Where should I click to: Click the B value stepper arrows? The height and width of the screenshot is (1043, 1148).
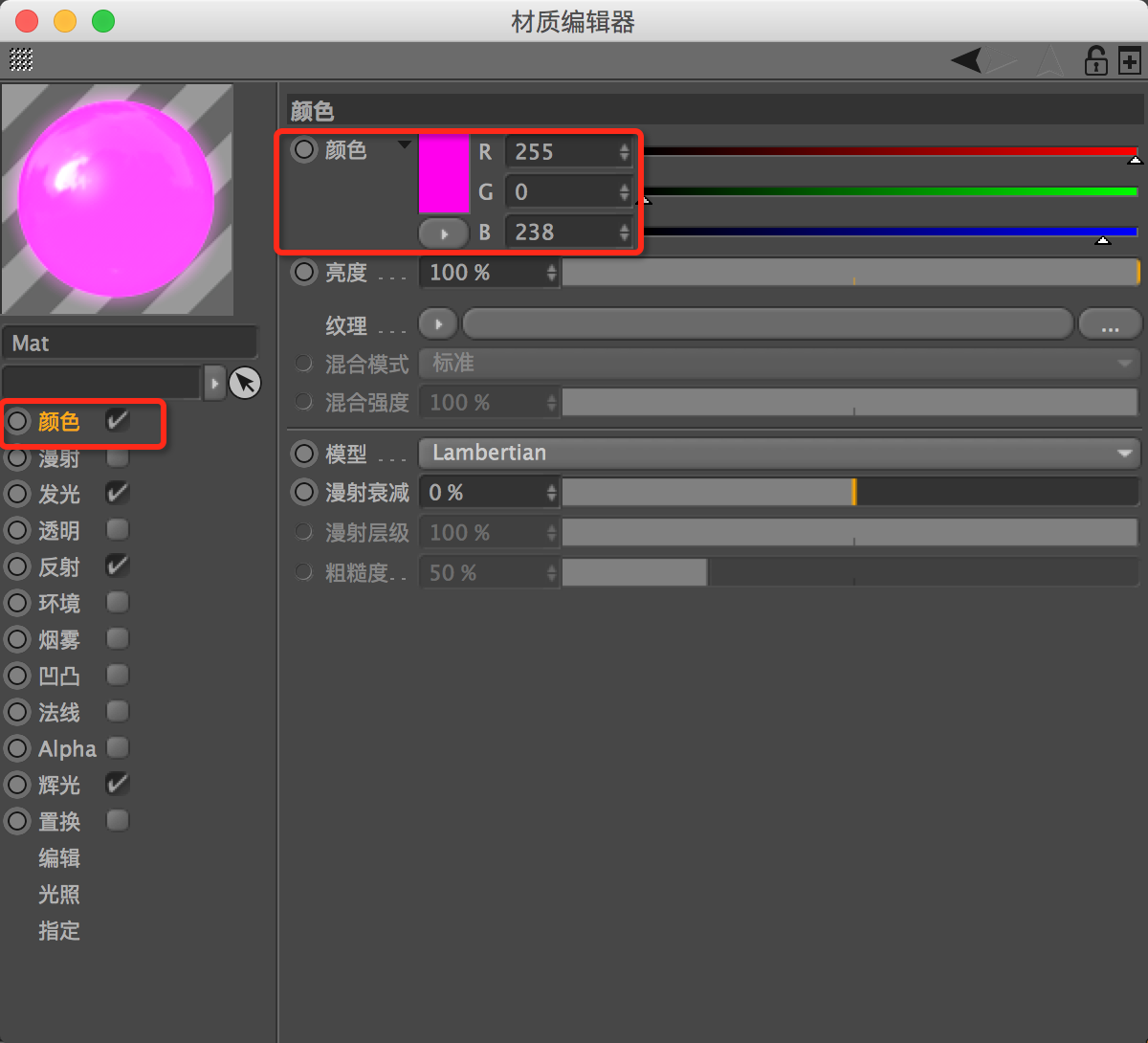point(624,233)
